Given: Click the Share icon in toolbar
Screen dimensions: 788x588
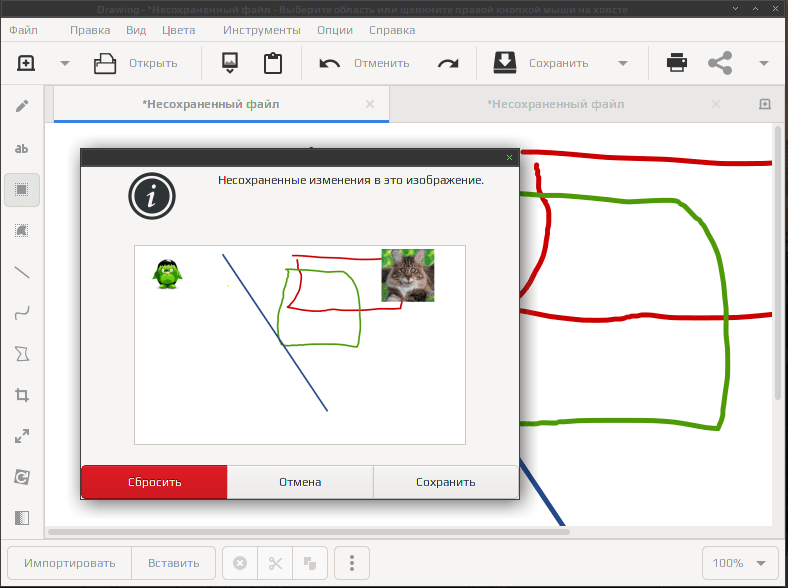Looking at the screenshot, I should tap(720, 63).
